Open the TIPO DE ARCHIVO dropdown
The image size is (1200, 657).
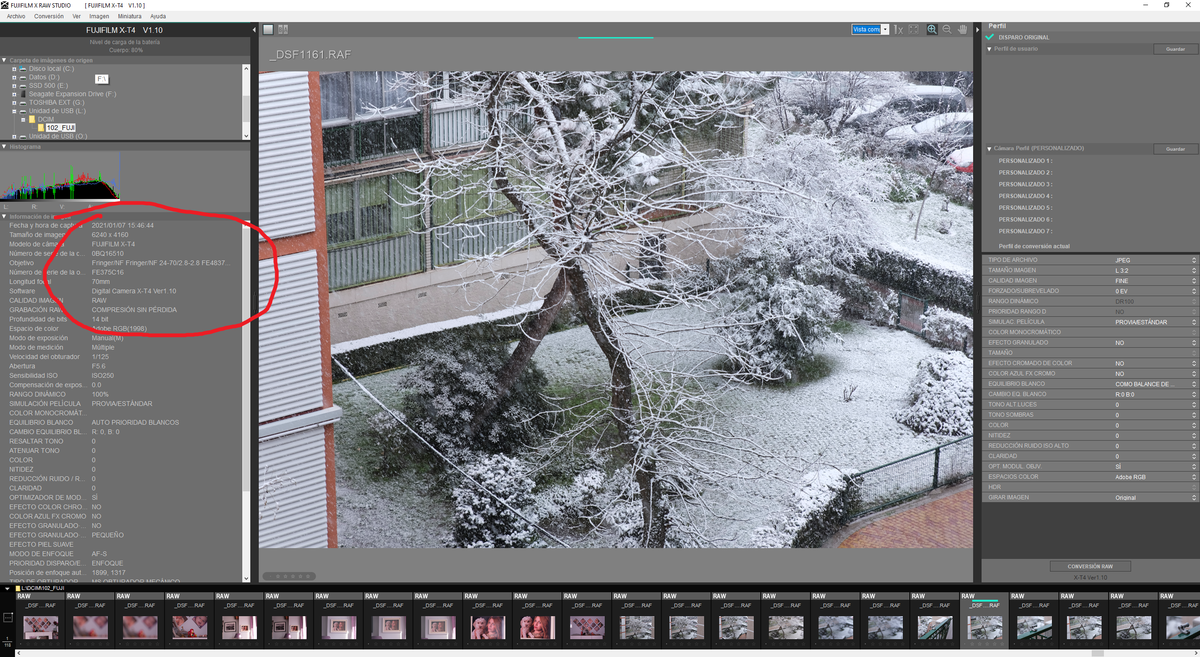tap(1193, 260)
